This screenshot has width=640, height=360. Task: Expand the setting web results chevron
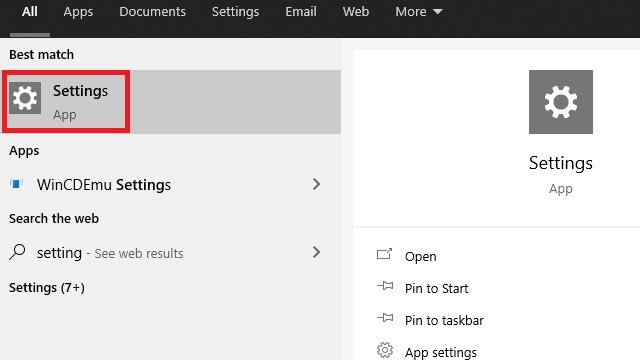[316, 252]
